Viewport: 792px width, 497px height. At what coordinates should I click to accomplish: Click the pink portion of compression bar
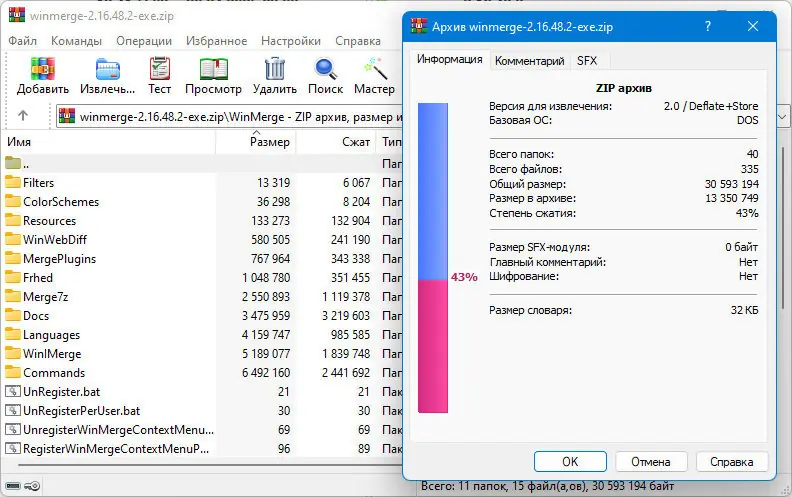[x=433, y=346]
